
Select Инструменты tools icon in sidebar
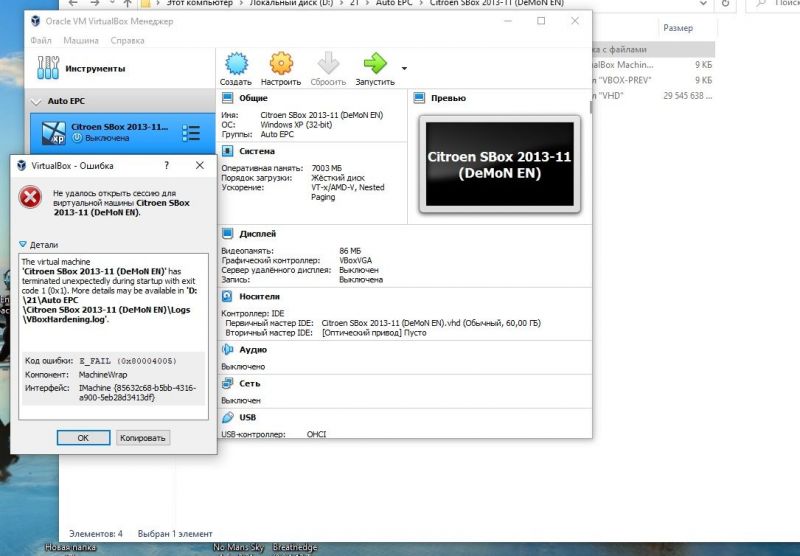click(48, 68)
